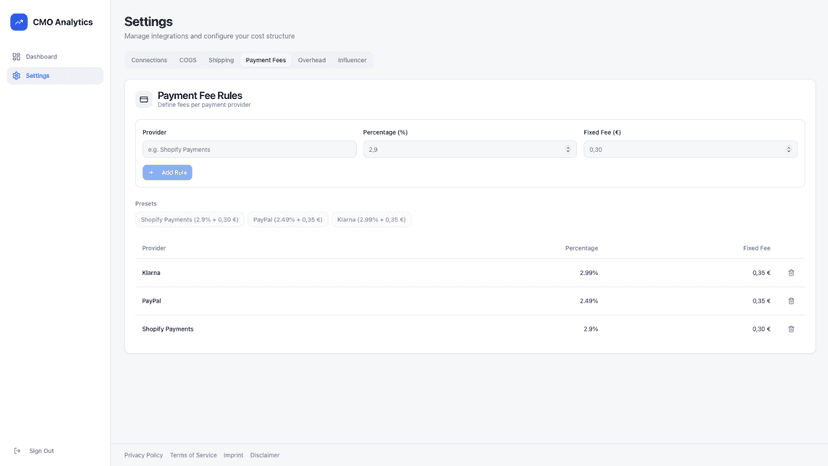Click the Presets label
The width and height of the screenshot is (828, 466).
pyautogui.click(x=146, y=203)
